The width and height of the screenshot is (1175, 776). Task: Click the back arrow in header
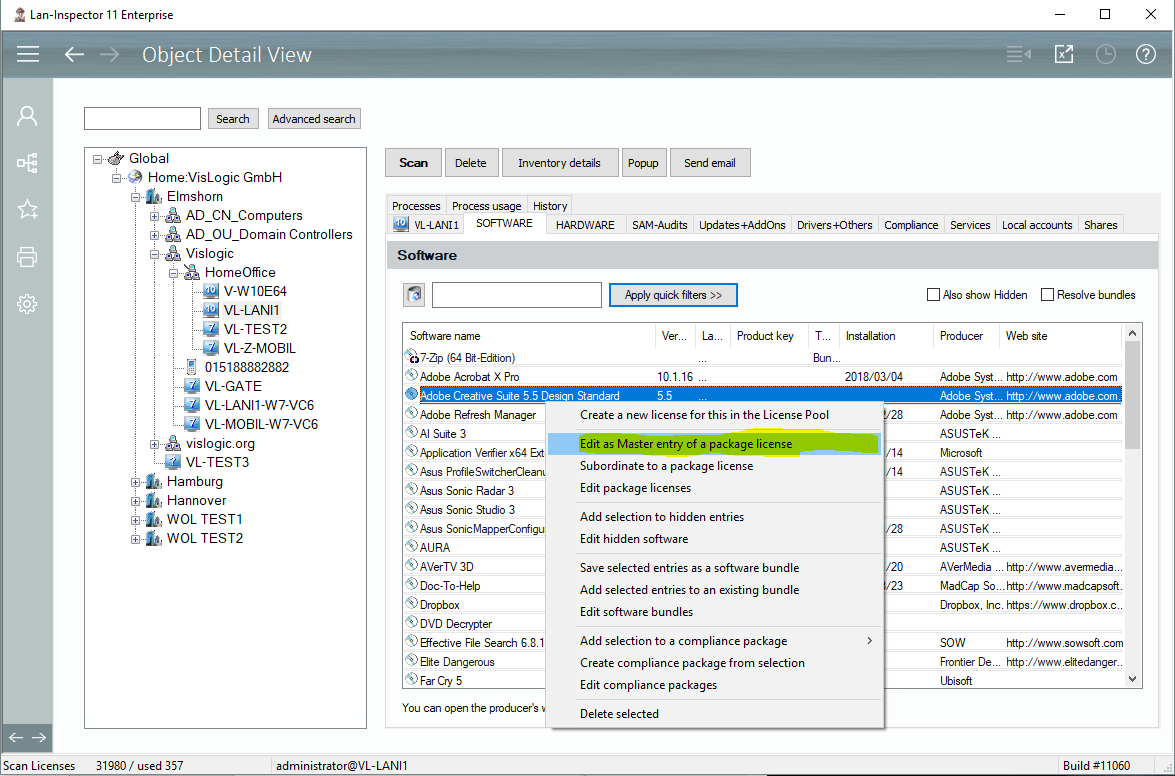pyautogui.click(x=74, y=54)
